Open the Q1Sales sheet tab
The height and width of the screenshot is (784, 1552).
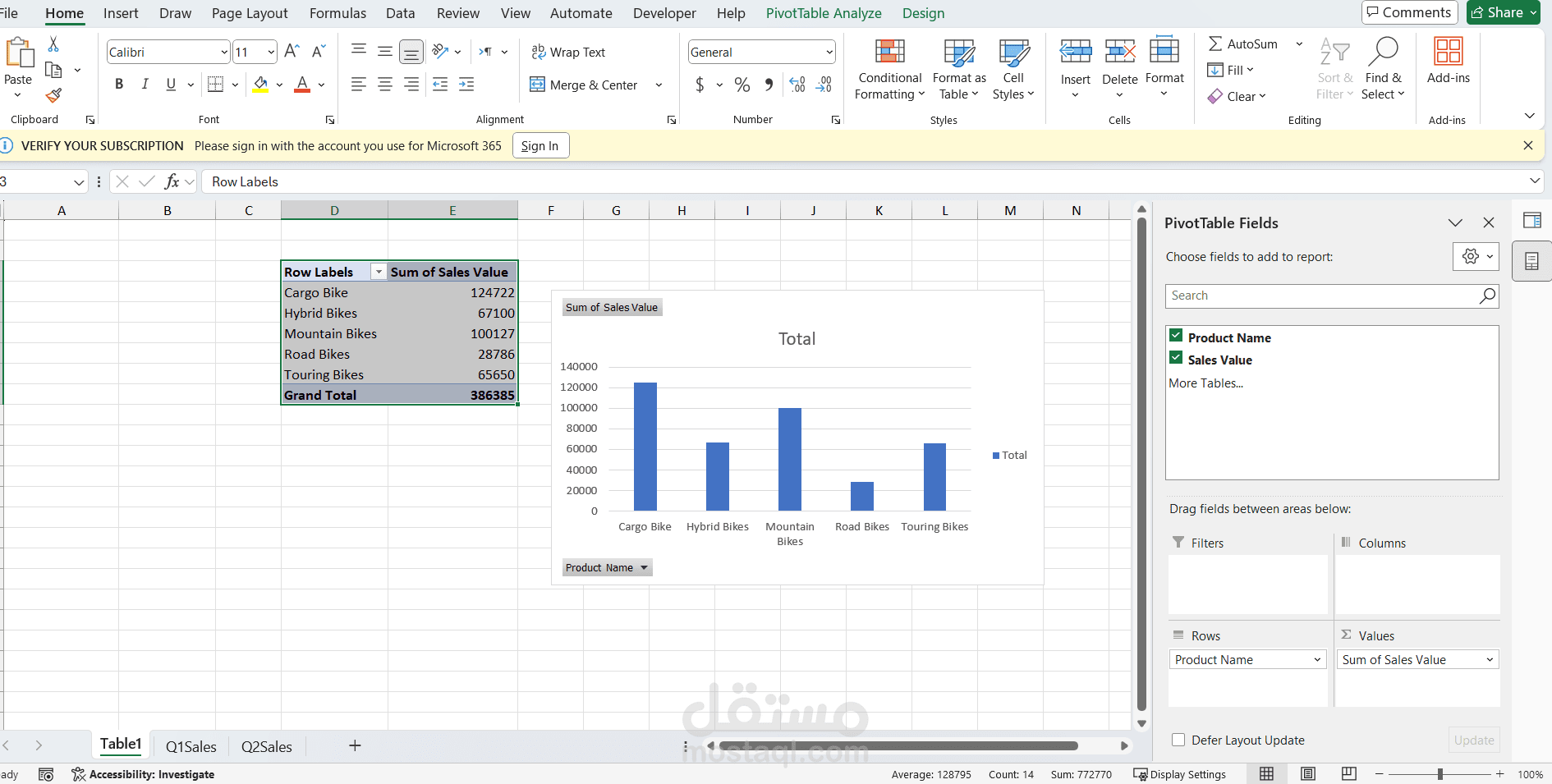pos(191,746)
